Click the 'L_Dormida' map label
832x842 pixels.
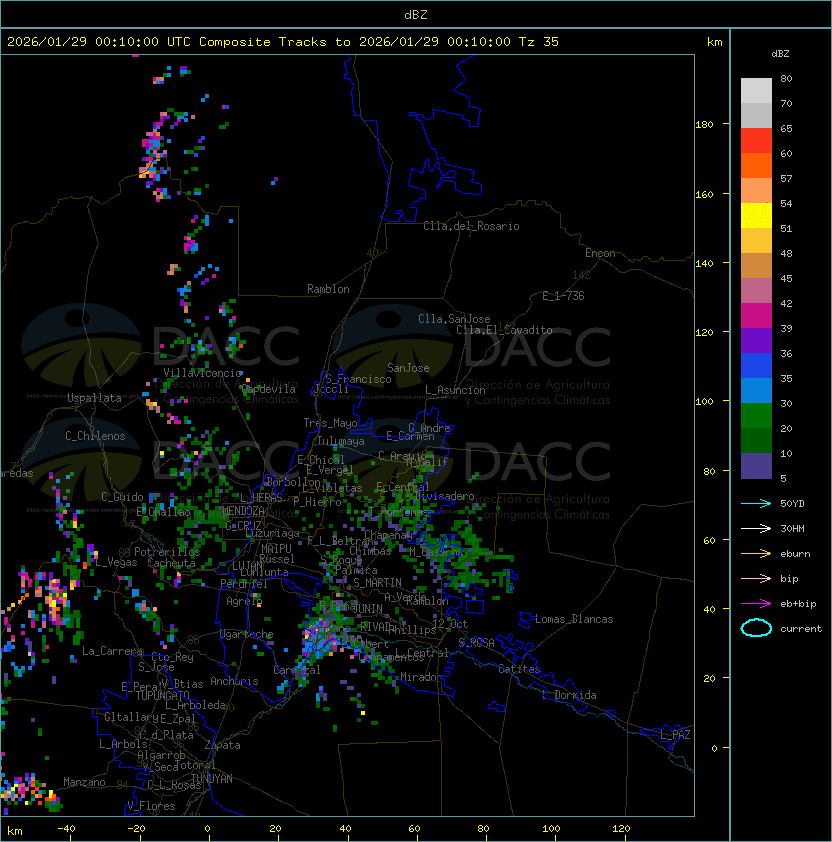[569, 695]
